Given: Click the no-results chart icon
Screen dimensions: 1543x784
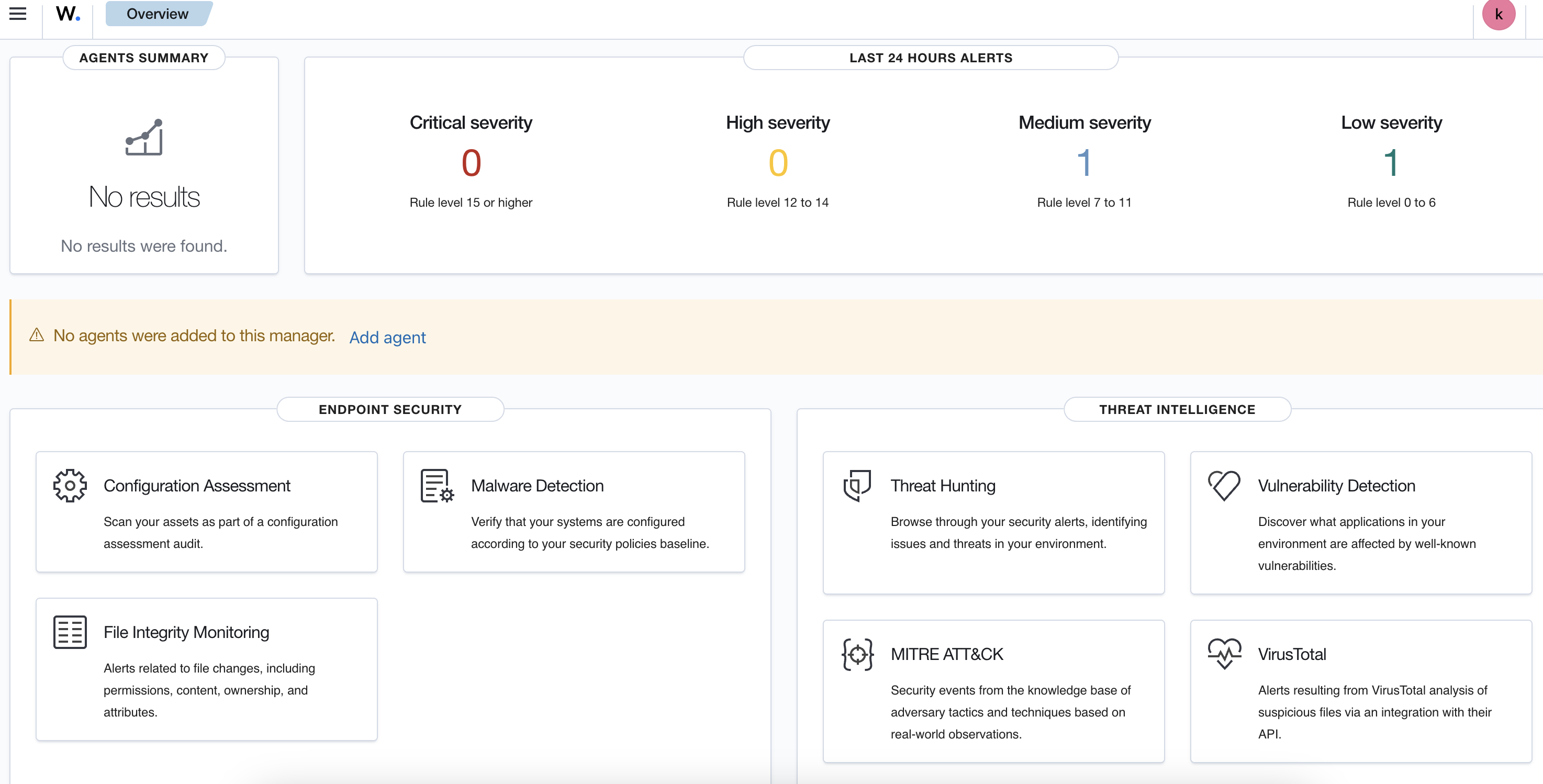Looking at the screenshot, I should coord(144,137).
